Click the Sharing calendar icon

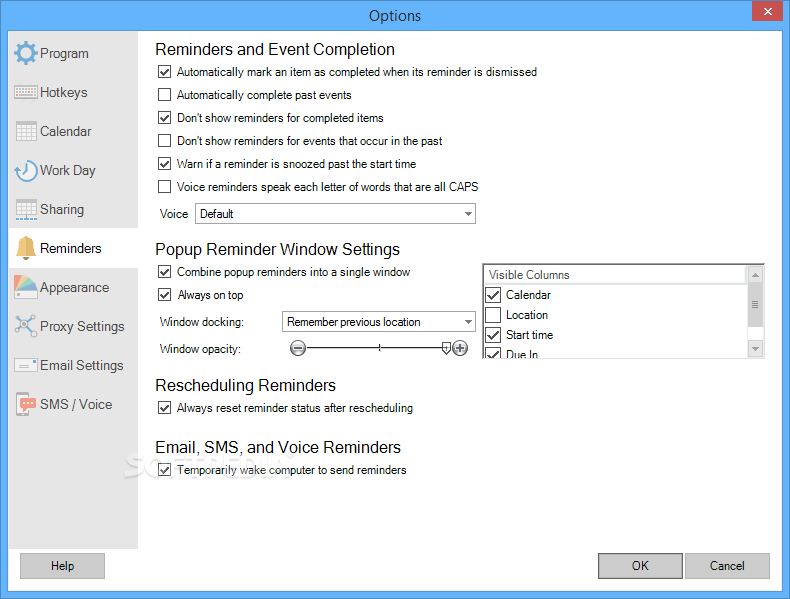pos(26,210)
